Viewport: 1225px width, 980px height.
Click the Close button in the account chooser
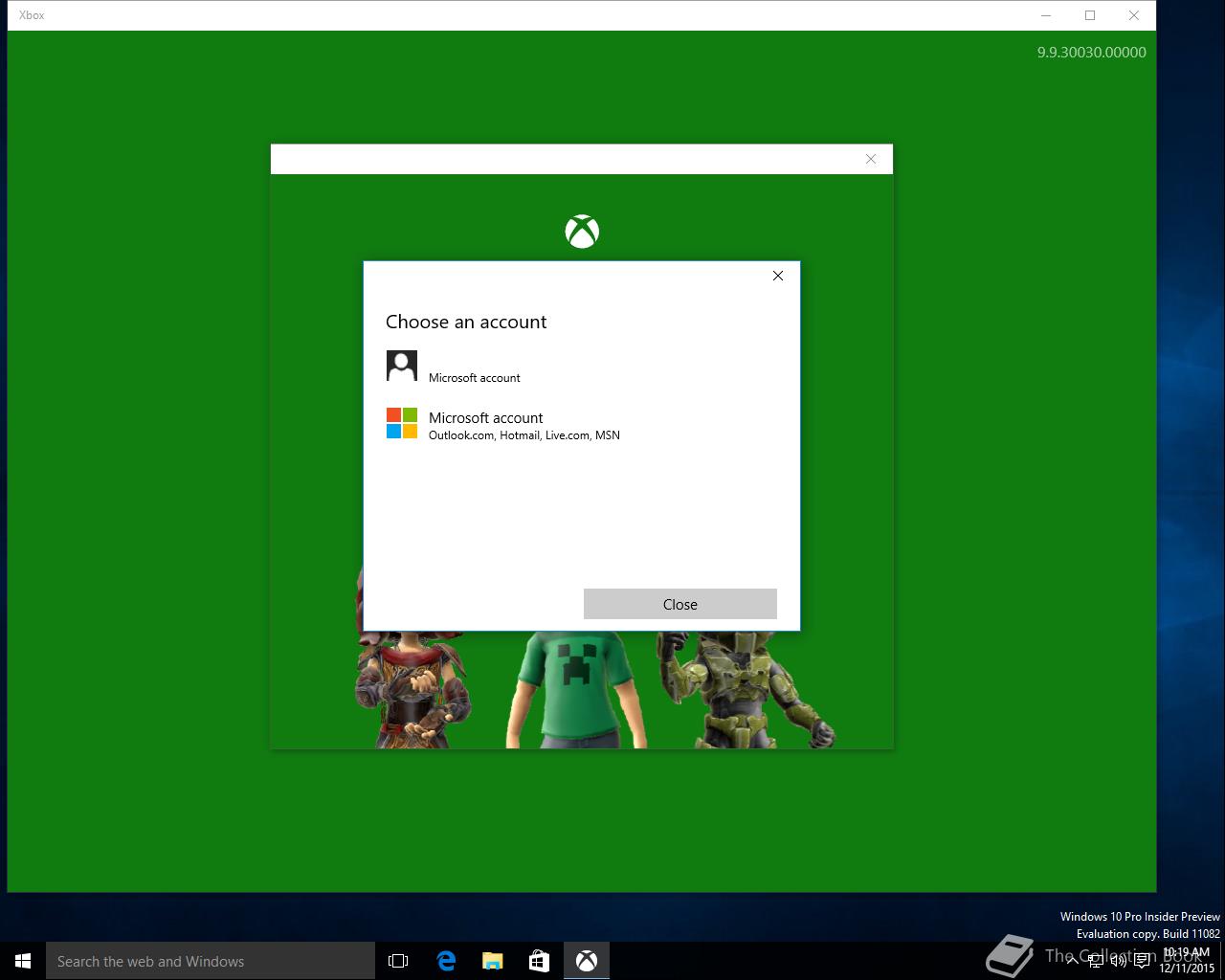pos(680,604)
